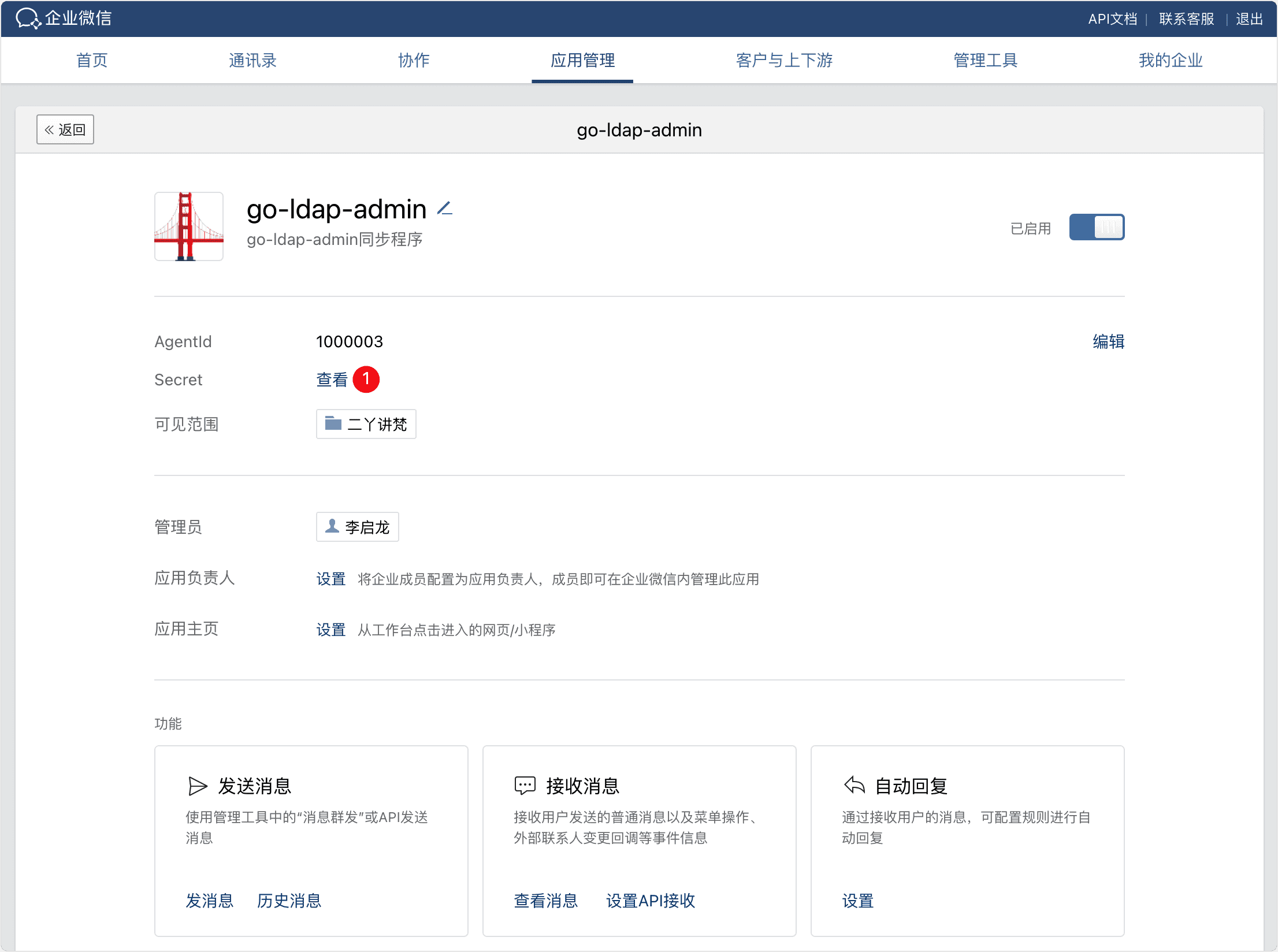Viewport: 1278px width, 952px height.
Task: Select the 应用管理 tab
Action: point(582,60)
